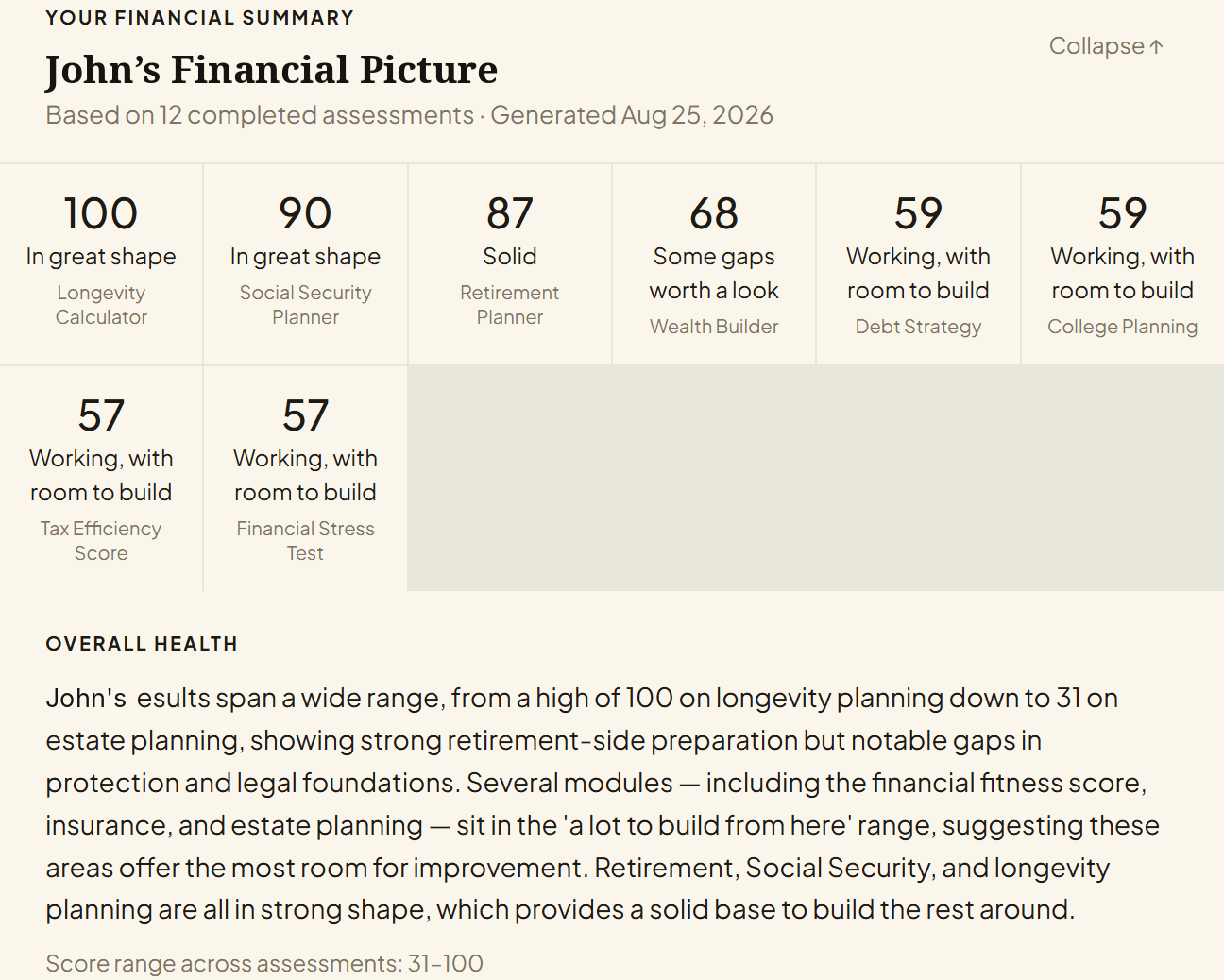1224x980 pixels.
Task: Click the Overall Health section heading
Action: (x=142, y=644)
